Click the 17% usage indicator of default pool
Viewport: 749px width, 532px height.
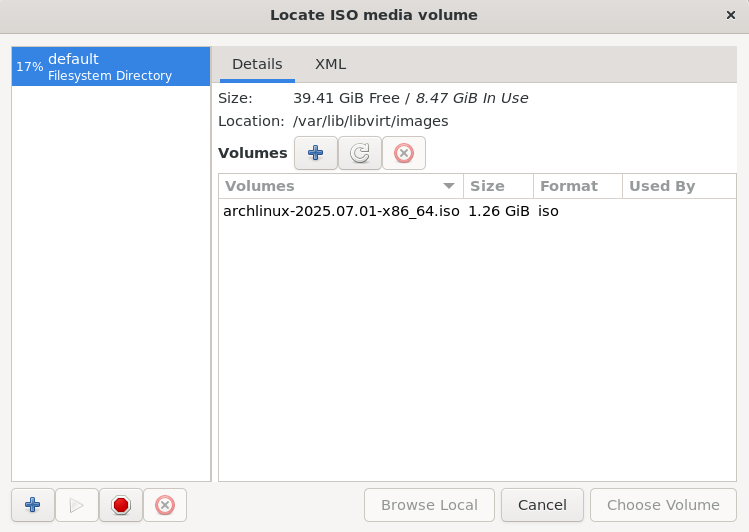click(x=29, y=67)
